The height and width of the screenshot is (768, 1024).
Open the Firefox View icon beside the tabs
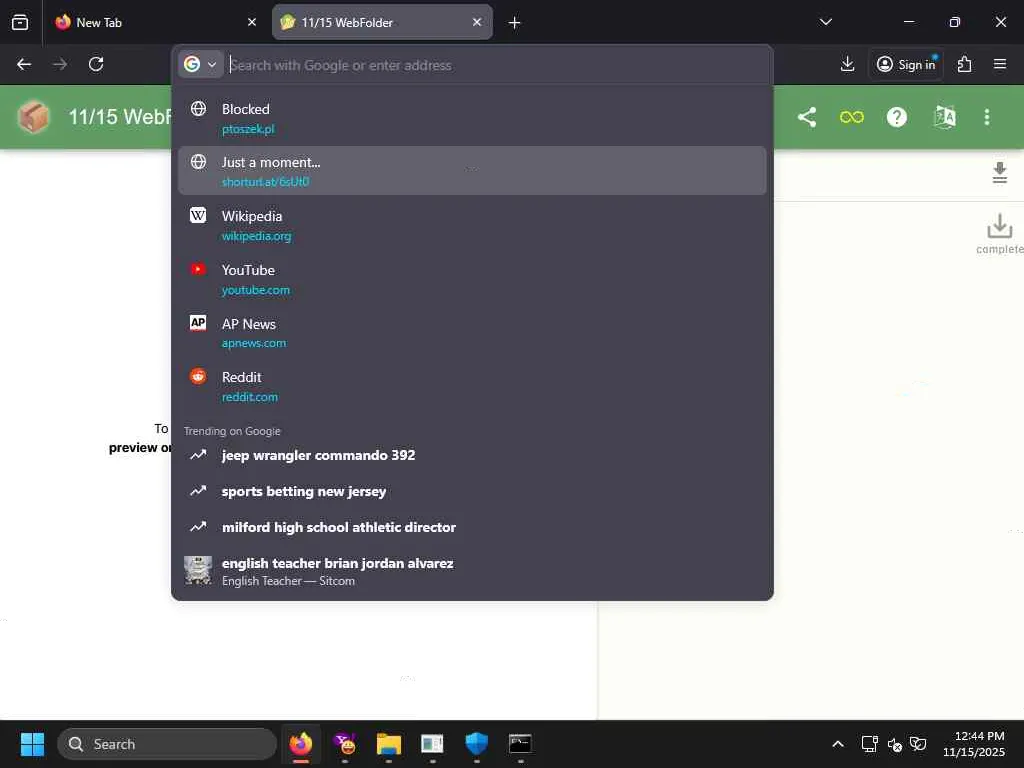pos(20,22)
